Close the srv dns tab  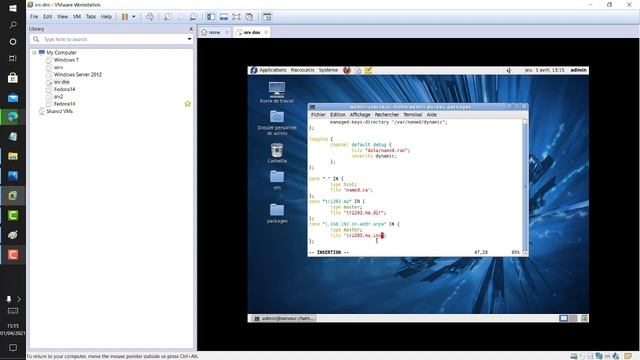[x=266, y=32]
